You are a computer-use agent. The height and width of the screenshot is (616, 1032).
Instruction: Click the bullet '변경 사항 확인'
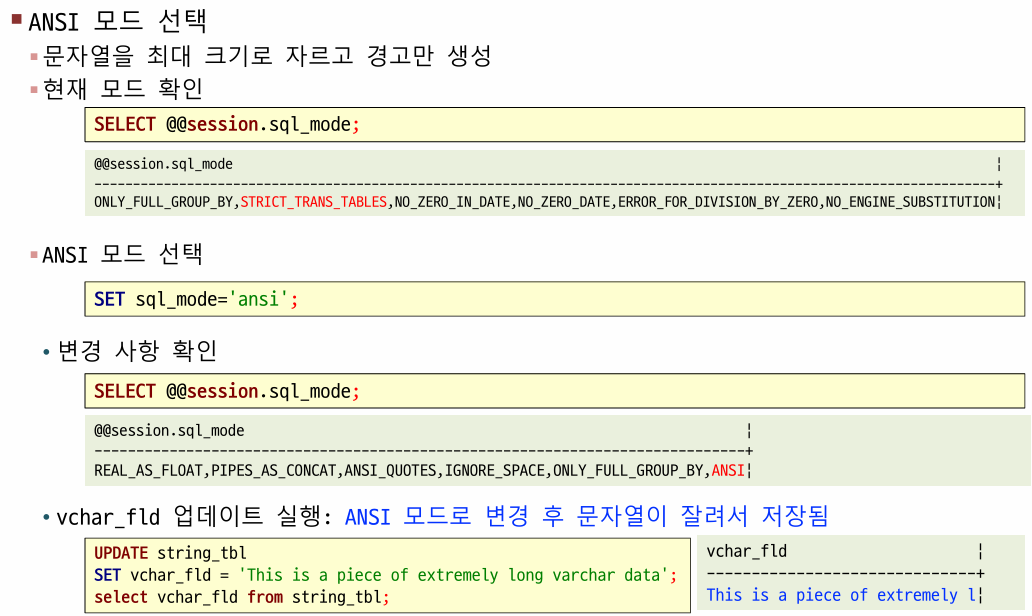[138, 351]
